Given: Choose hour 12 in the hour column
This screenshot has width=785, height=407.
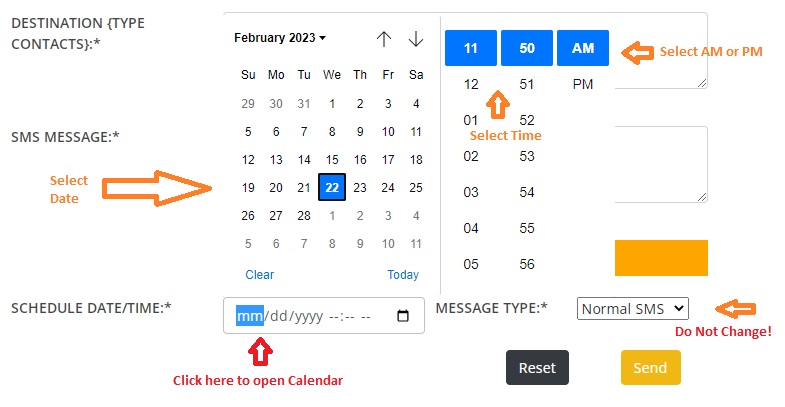Looking at the screenshot, I should (x=471, y=84).
